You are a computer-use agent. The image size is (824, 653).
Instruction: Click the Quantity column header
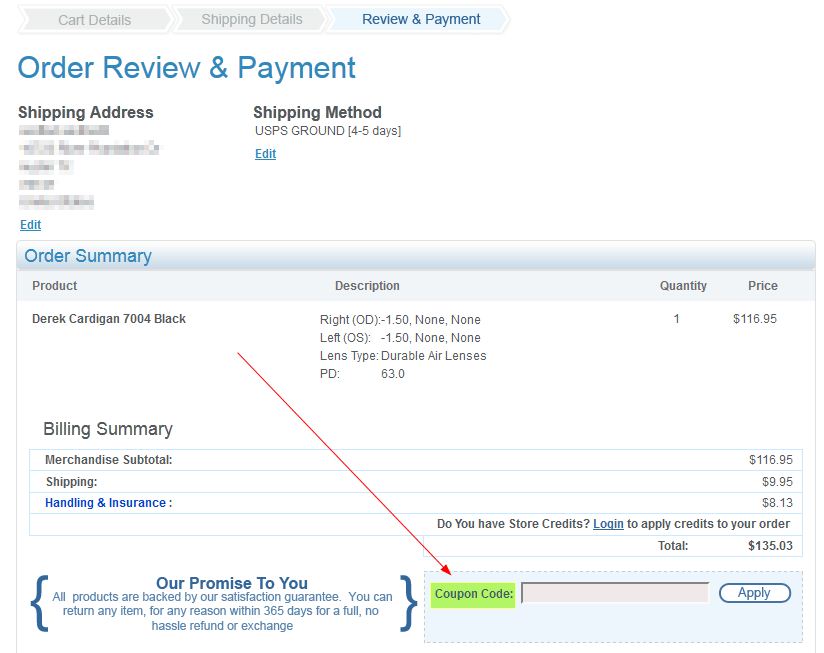coord(683,286)
